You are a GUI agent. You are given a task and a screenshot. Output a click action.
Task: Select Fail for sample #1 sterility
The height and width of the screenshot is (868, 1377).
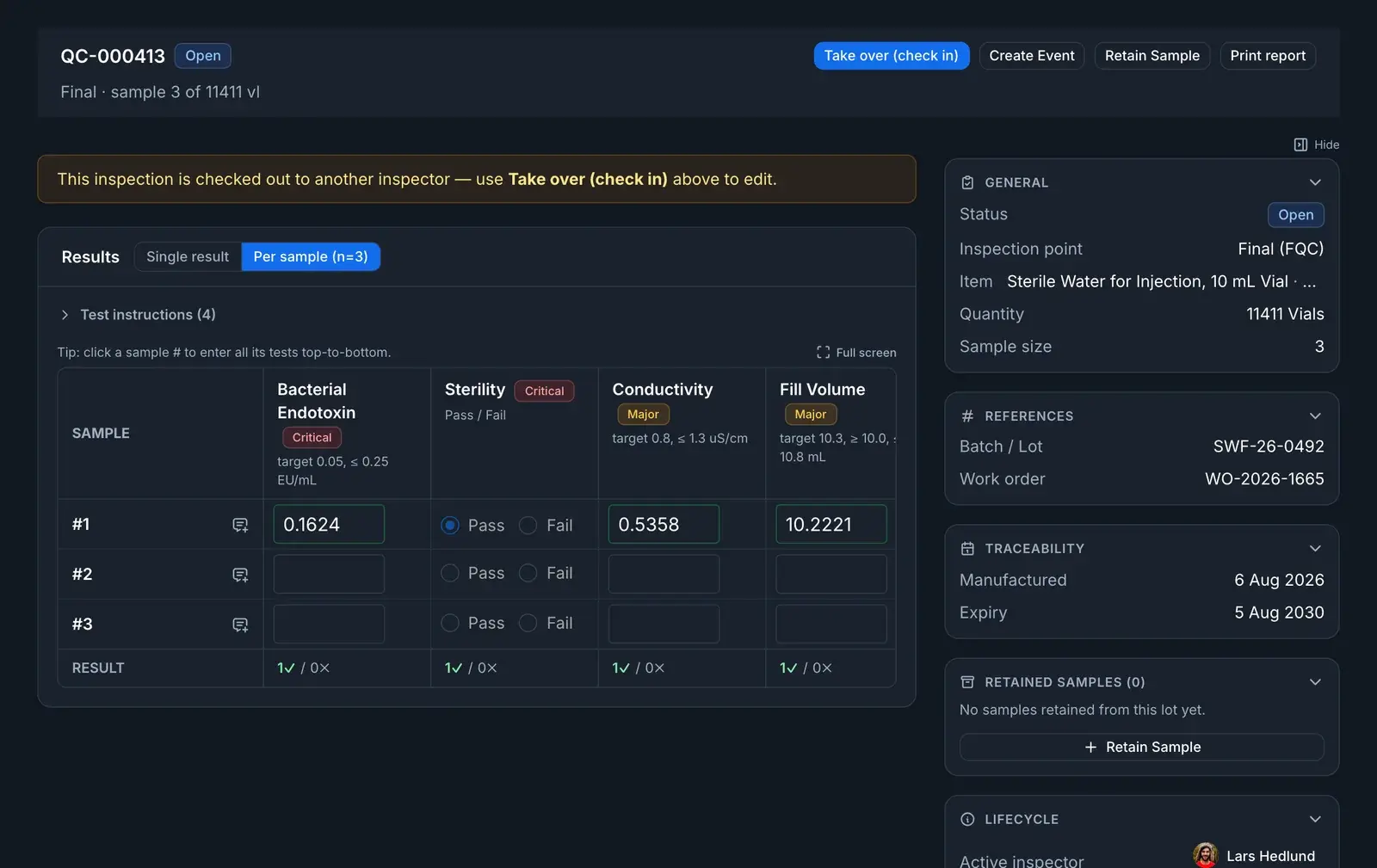pos(528,525)
